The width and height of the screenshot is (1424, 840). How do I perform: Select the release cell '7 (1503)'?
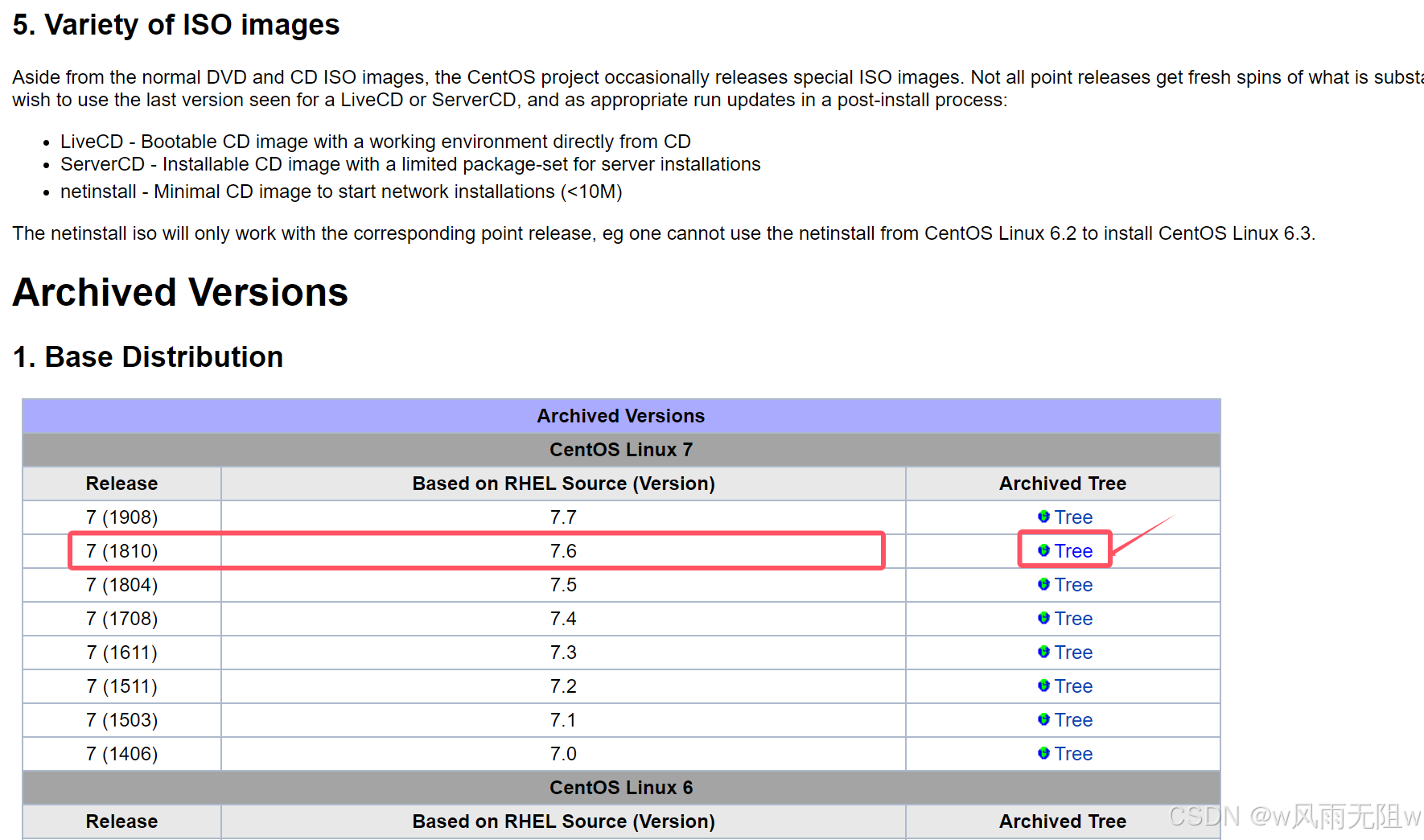click(x=122, y=720)
